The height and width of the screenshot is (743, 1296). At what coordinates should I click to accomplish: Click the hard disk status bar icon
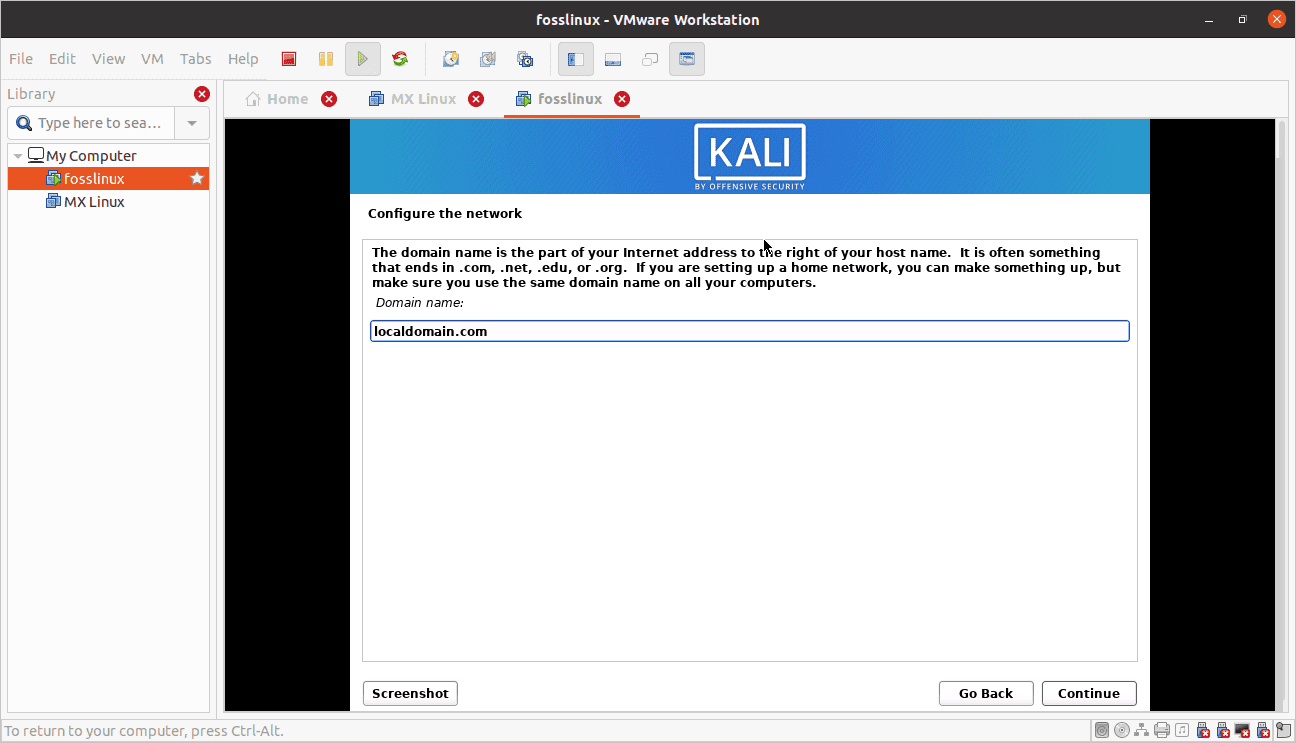click(x=1102, y=730)
